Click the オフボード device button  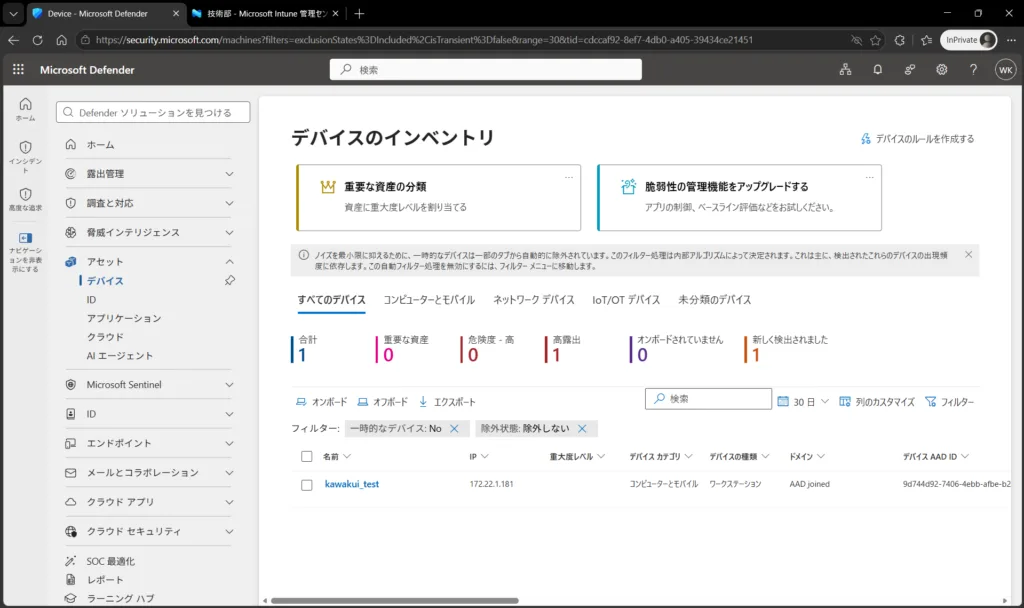[x=383, y=402]
